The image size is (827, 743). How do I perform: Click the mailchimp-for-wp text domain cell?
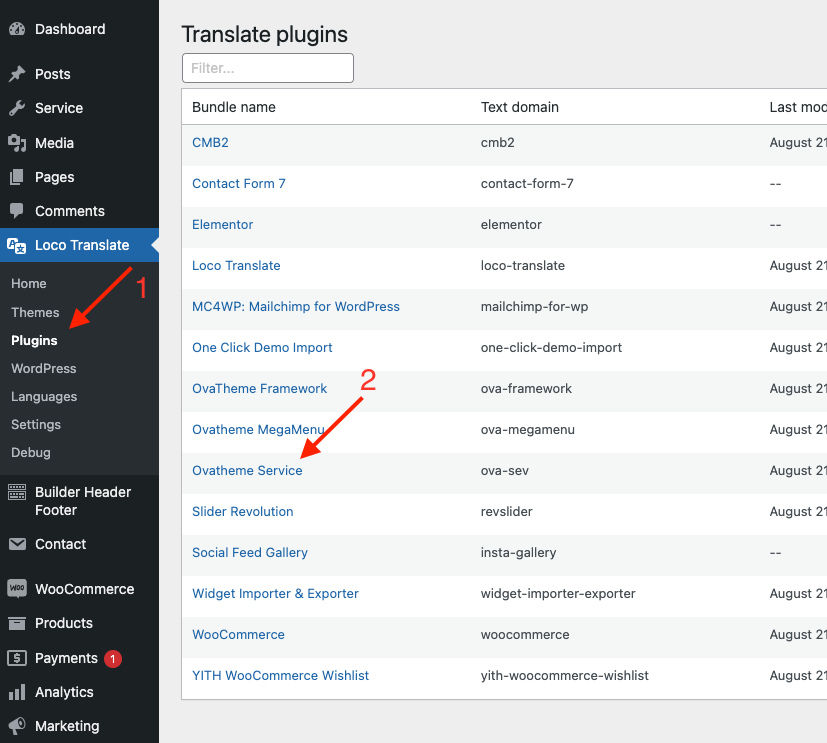coord(534,307)
